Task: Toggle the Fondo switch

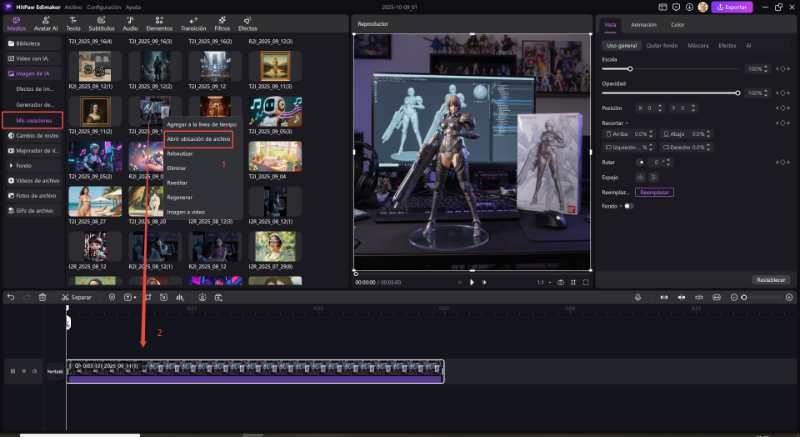Action: (x=628, y=206)
